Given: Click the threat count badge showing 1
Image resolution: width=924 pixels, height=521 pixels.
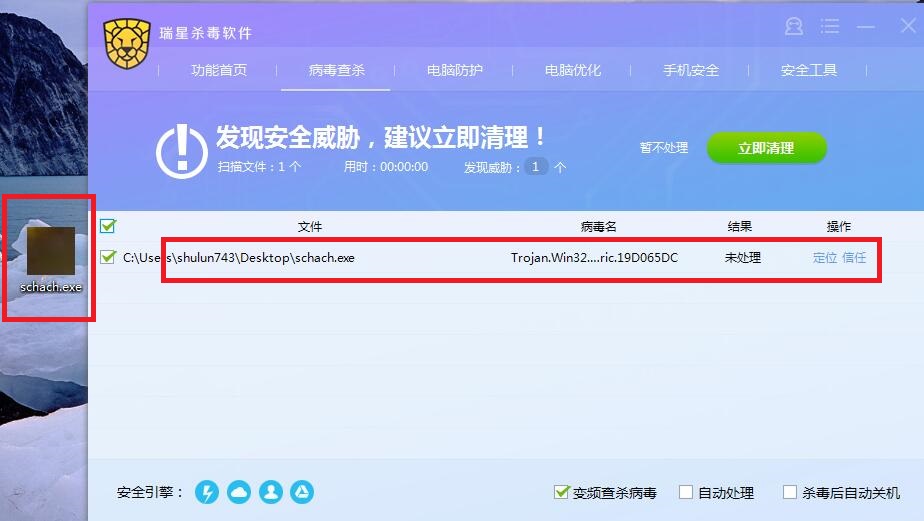Looking at the screenshot, I should (x=536, y=167).
